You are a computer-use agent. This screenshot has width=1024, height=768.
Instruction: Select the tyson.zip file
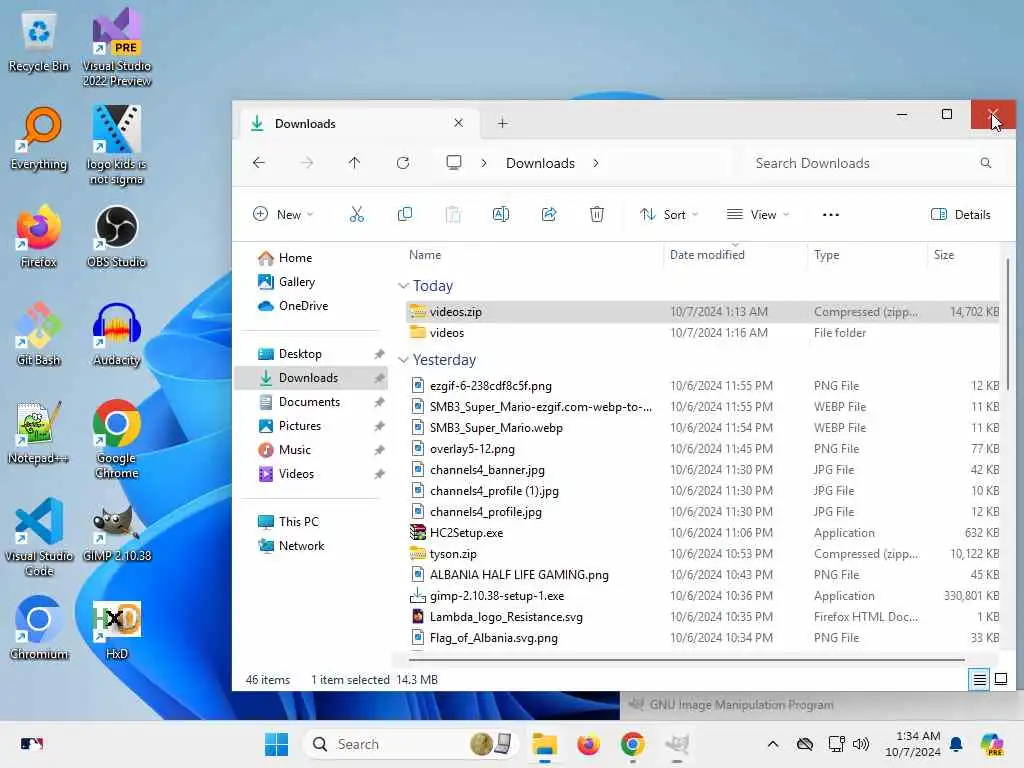coord(703,554)
